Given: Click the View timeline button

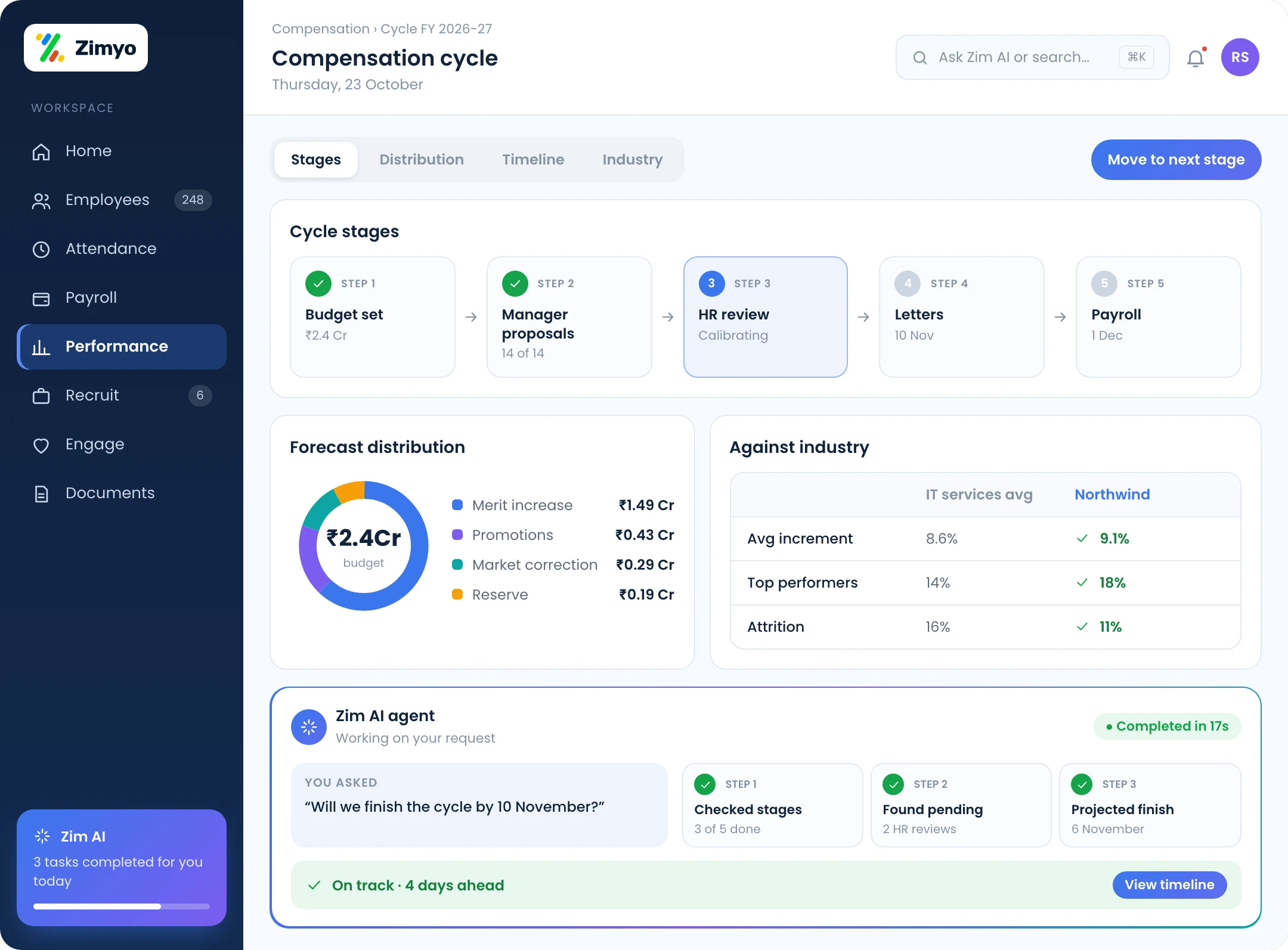Looking at the screenshot, I should tap(1169, 884).
